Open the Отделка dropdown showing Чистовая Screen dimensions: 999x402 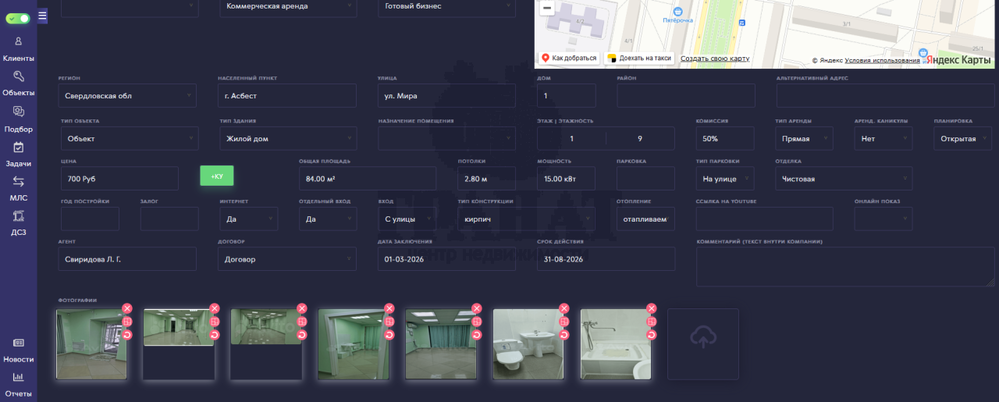[844, 179]
